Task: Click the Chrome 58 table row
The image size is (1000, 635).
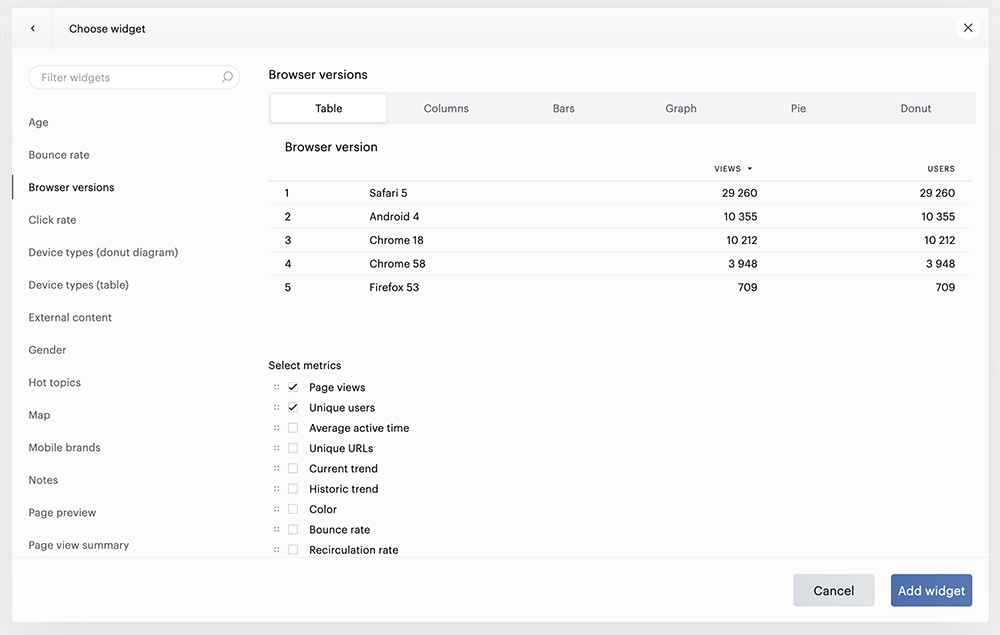Action: coord(620,264)
